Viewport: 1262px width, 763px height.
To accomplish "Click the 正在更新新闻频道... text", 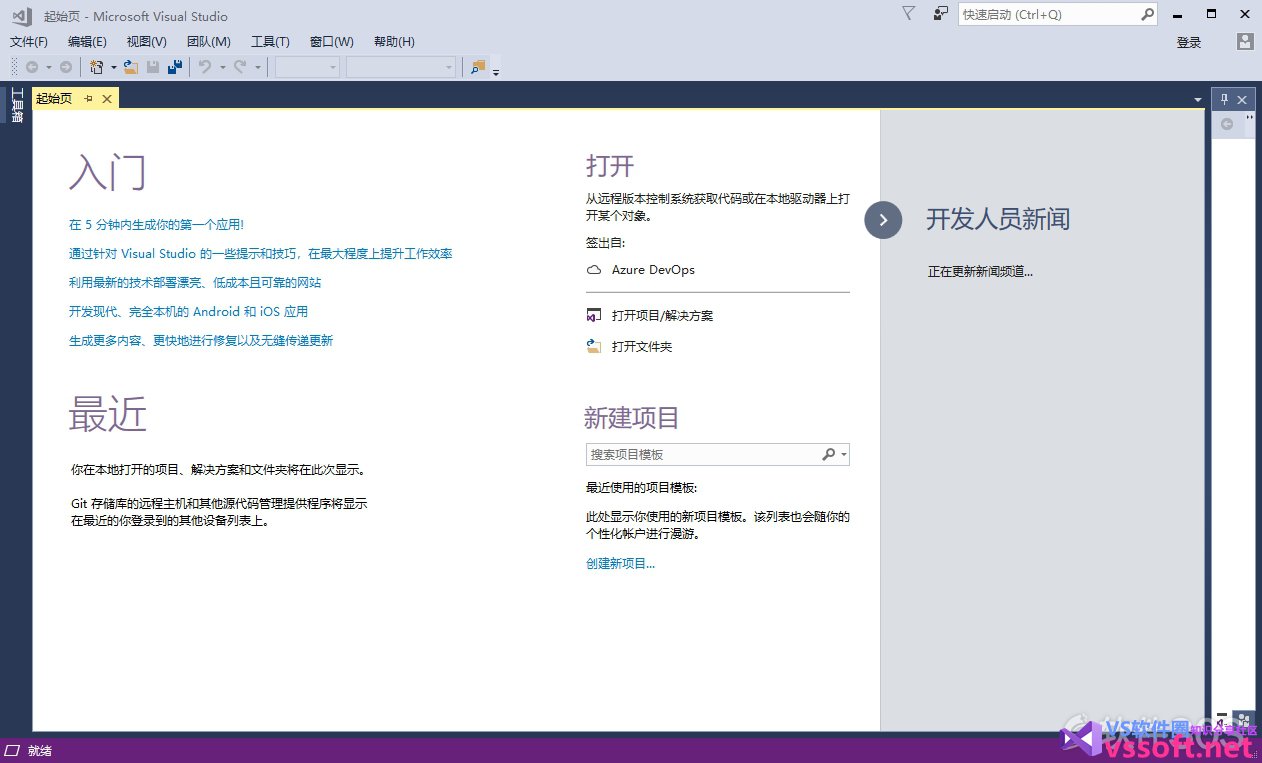I will point(980,271).
